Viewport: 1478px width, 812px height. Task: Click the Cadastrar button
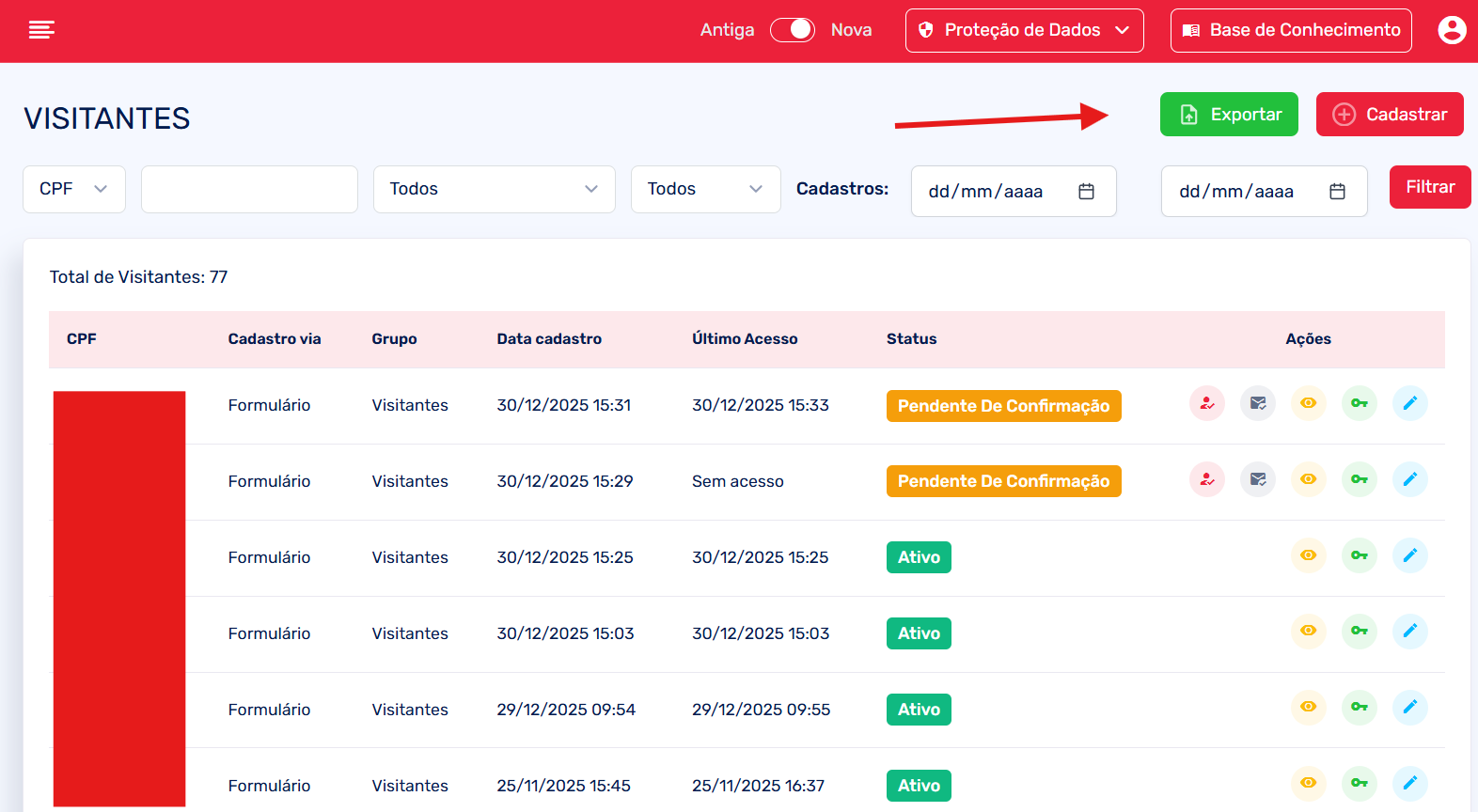[x=1389, y=115]
